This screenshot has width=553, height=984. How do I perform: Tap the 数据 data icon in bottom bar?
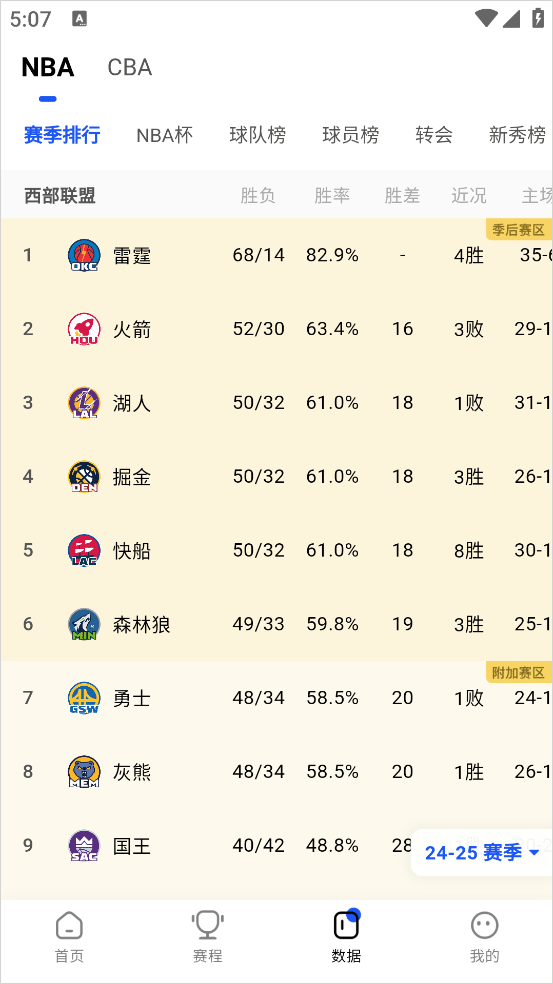(x=346, y=925)
